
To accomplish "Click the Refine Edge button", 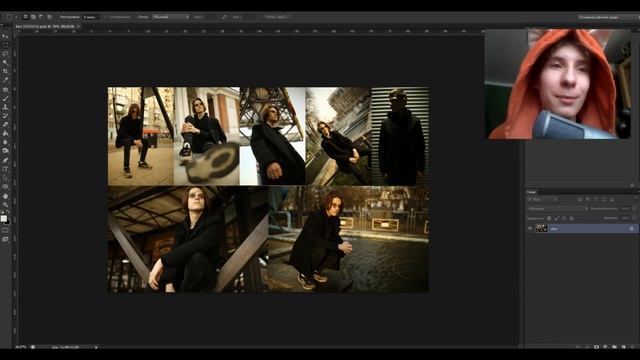I will click(x=276, y=17).
